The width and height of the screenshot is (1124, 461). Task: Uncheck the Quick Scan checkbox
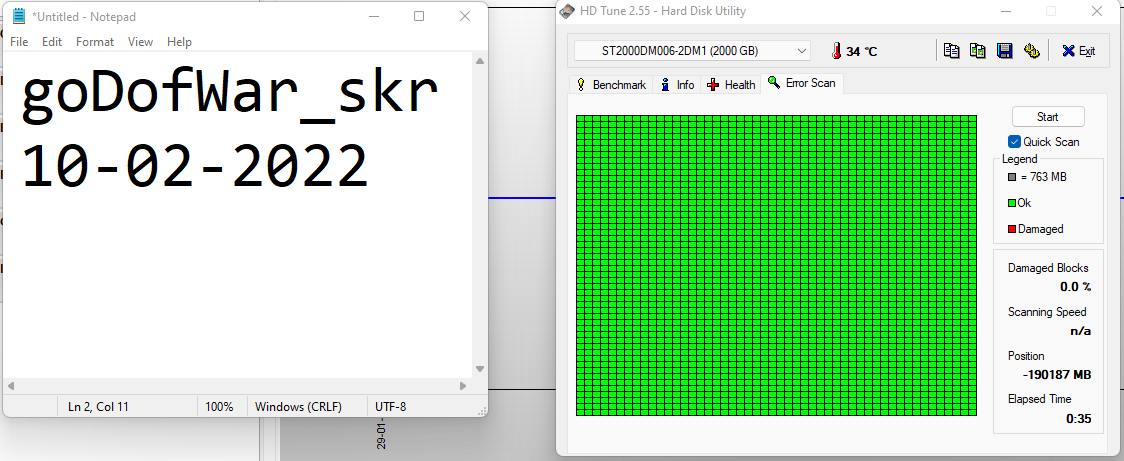[x=1014, y=142]
